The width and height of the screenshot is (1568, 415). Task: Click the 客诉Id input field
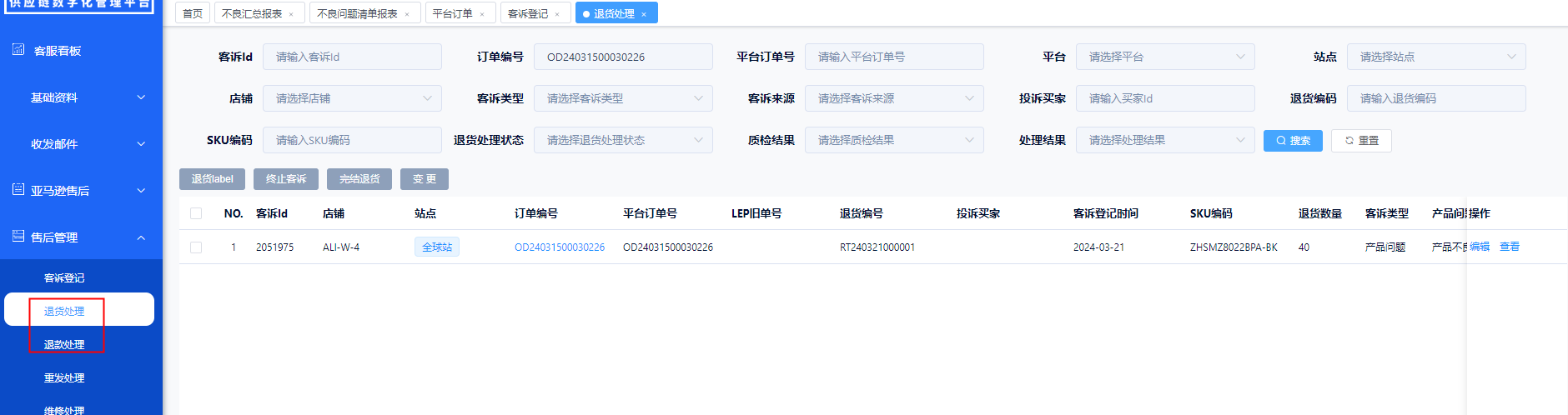[x=352, y=57]
